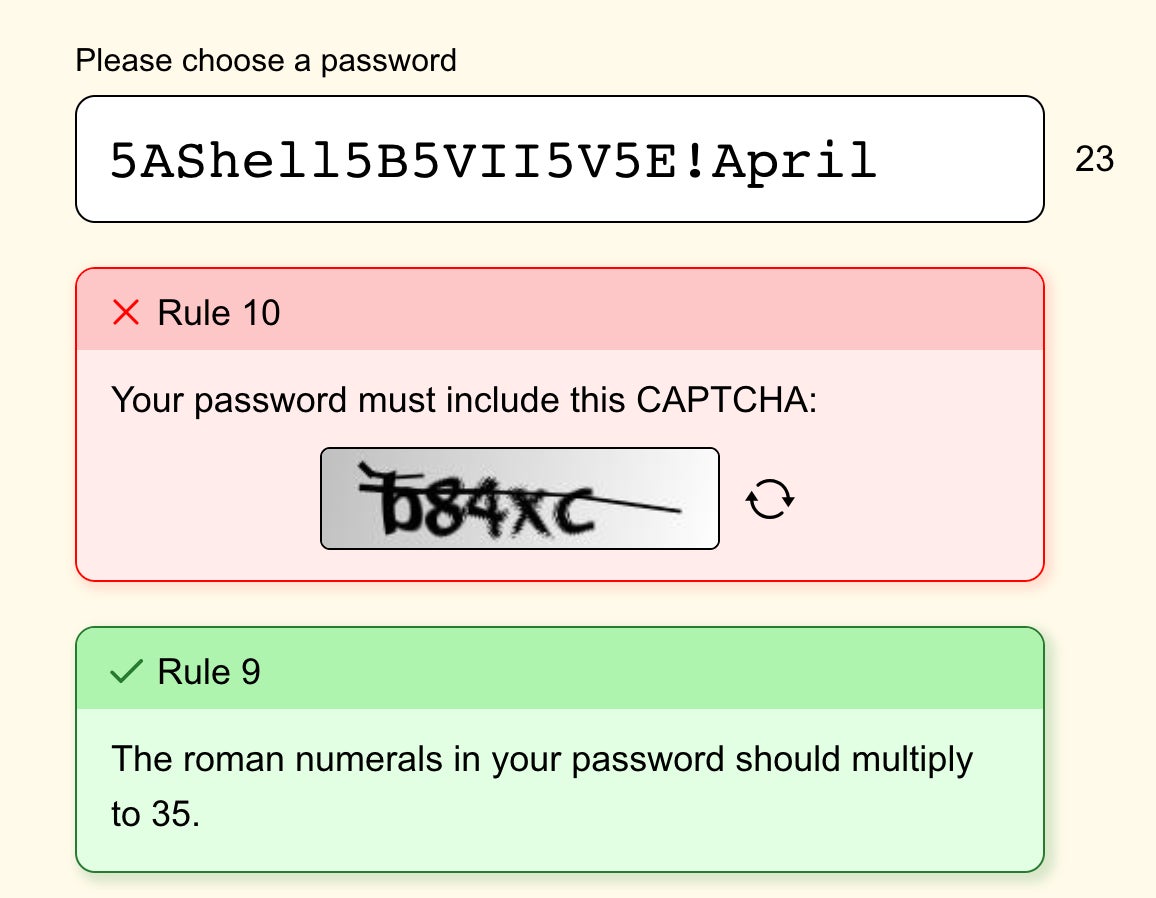Click the red Rule 10 header bar

560,310
